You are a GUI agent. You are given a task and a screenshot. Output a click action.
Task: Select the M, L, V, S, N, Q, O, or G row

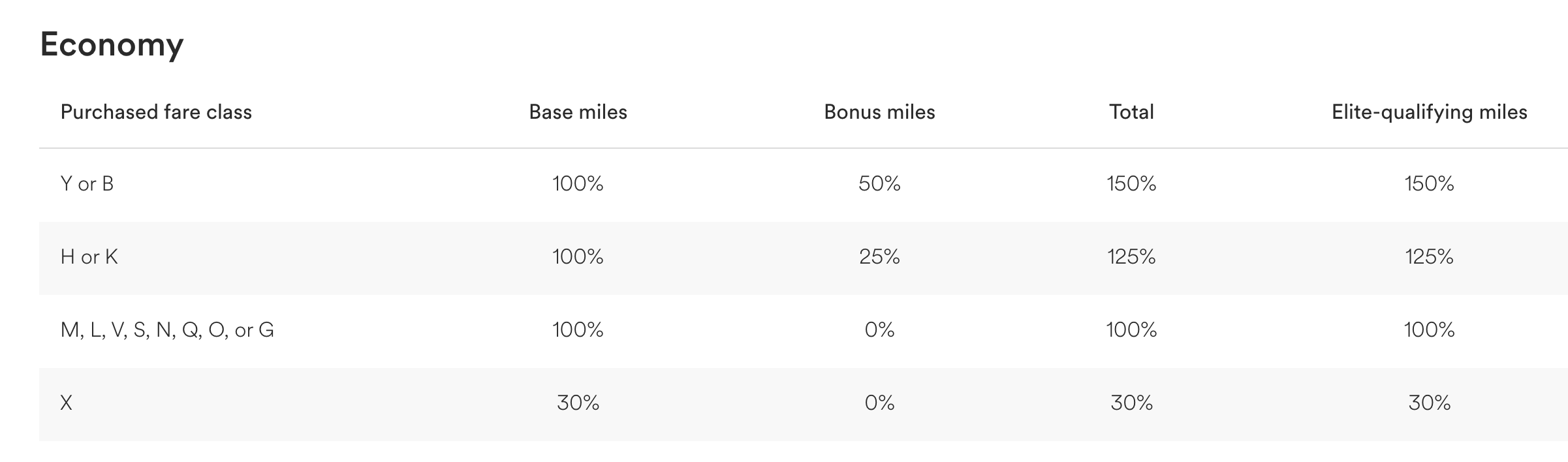[167, 330]
